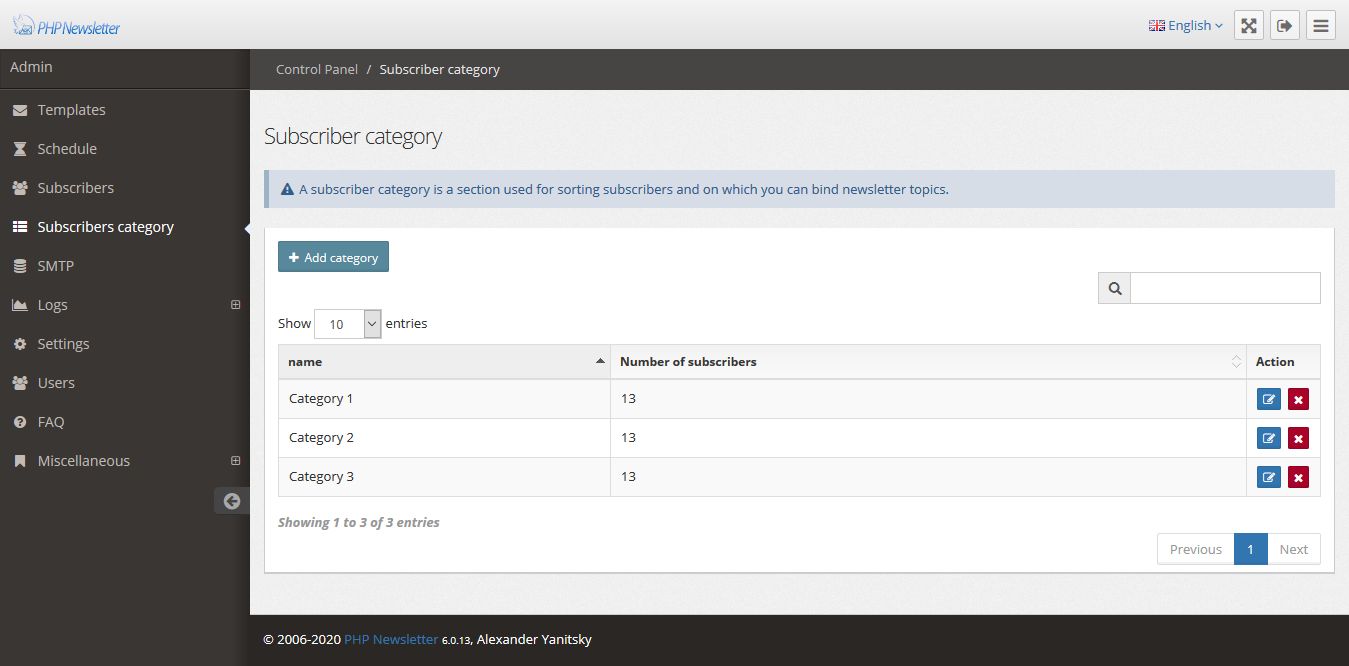Image resolution: width=1349 pixels, height=666 pixels.
Task: Expand the Miscellaneous menu section
Action: point(236,461)
